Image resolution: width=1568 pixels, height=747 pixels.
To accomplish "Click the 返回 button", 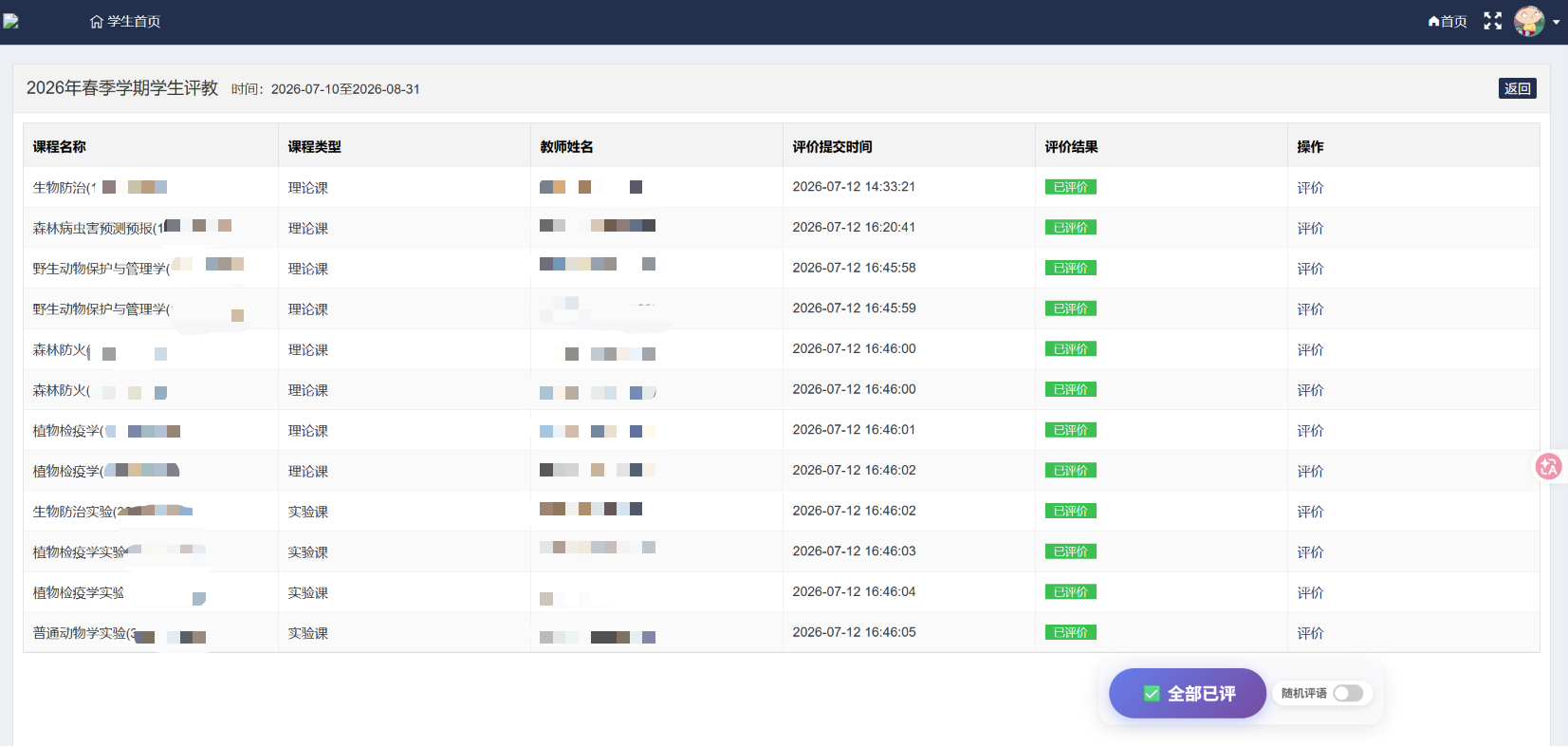I will point(1518,88).
